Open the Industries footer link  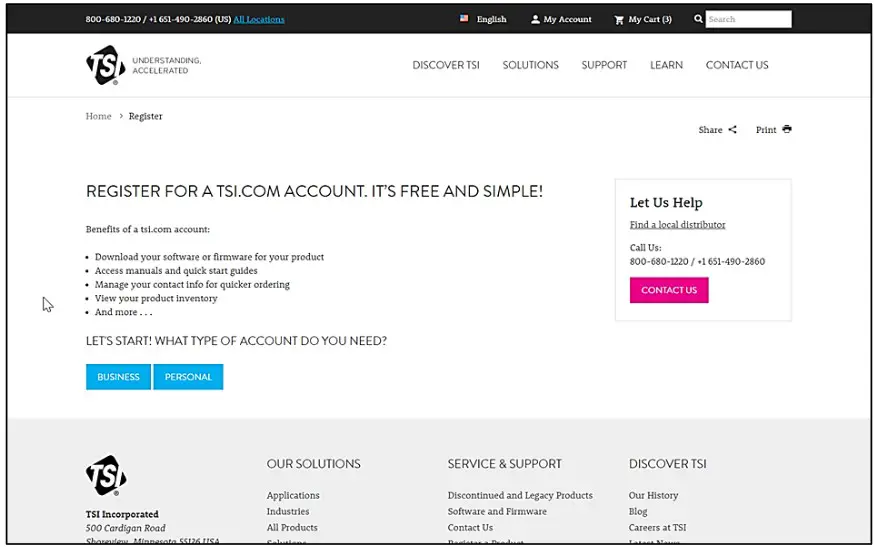288,511
